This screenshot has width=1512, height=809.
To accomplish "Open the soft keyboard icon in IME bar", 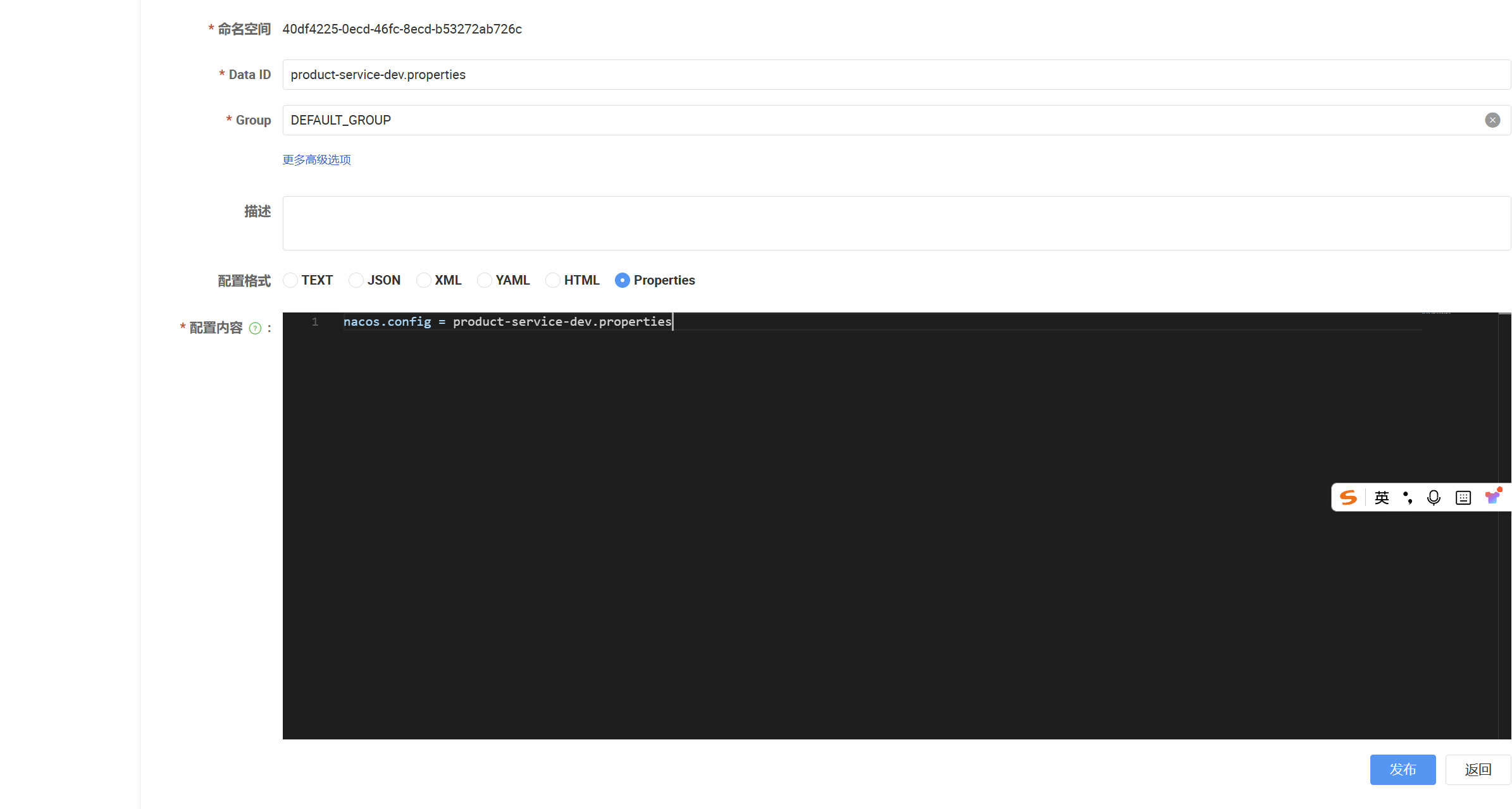I will 1463,498.
